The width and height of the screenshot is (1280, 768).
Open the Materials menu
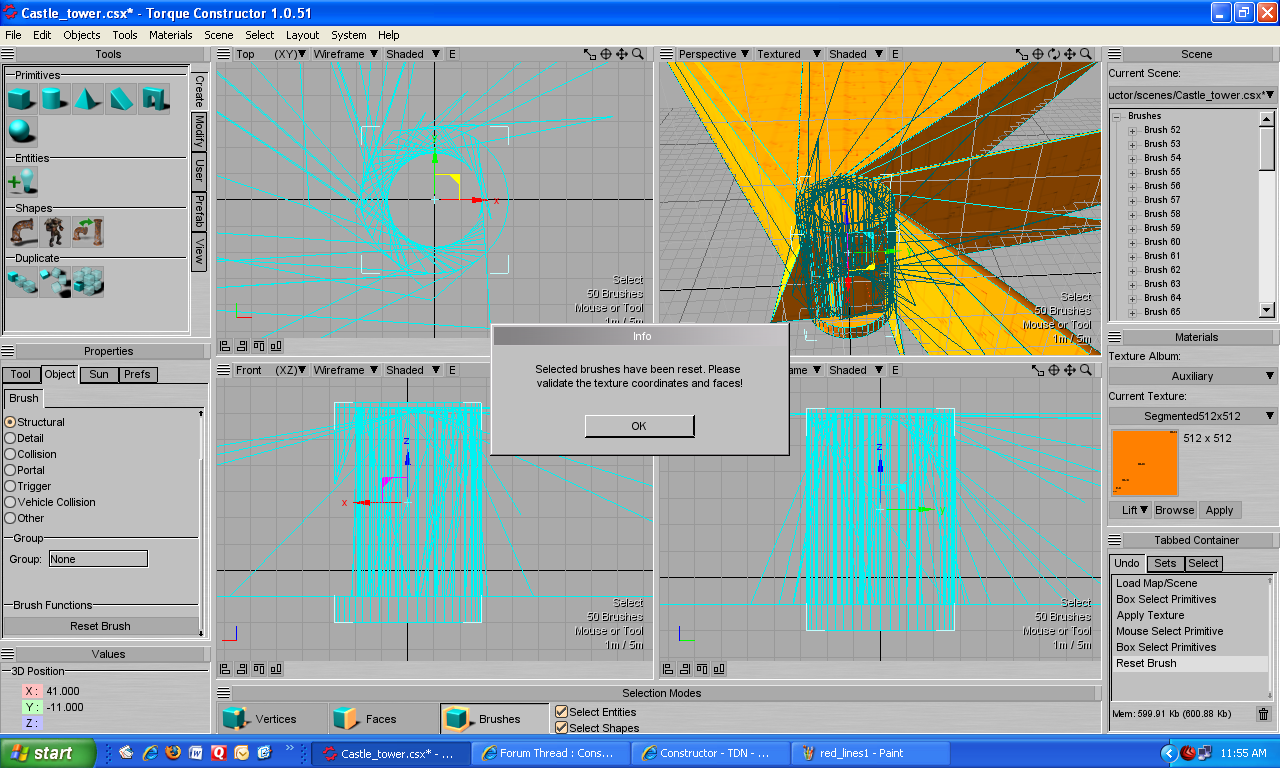170,35
